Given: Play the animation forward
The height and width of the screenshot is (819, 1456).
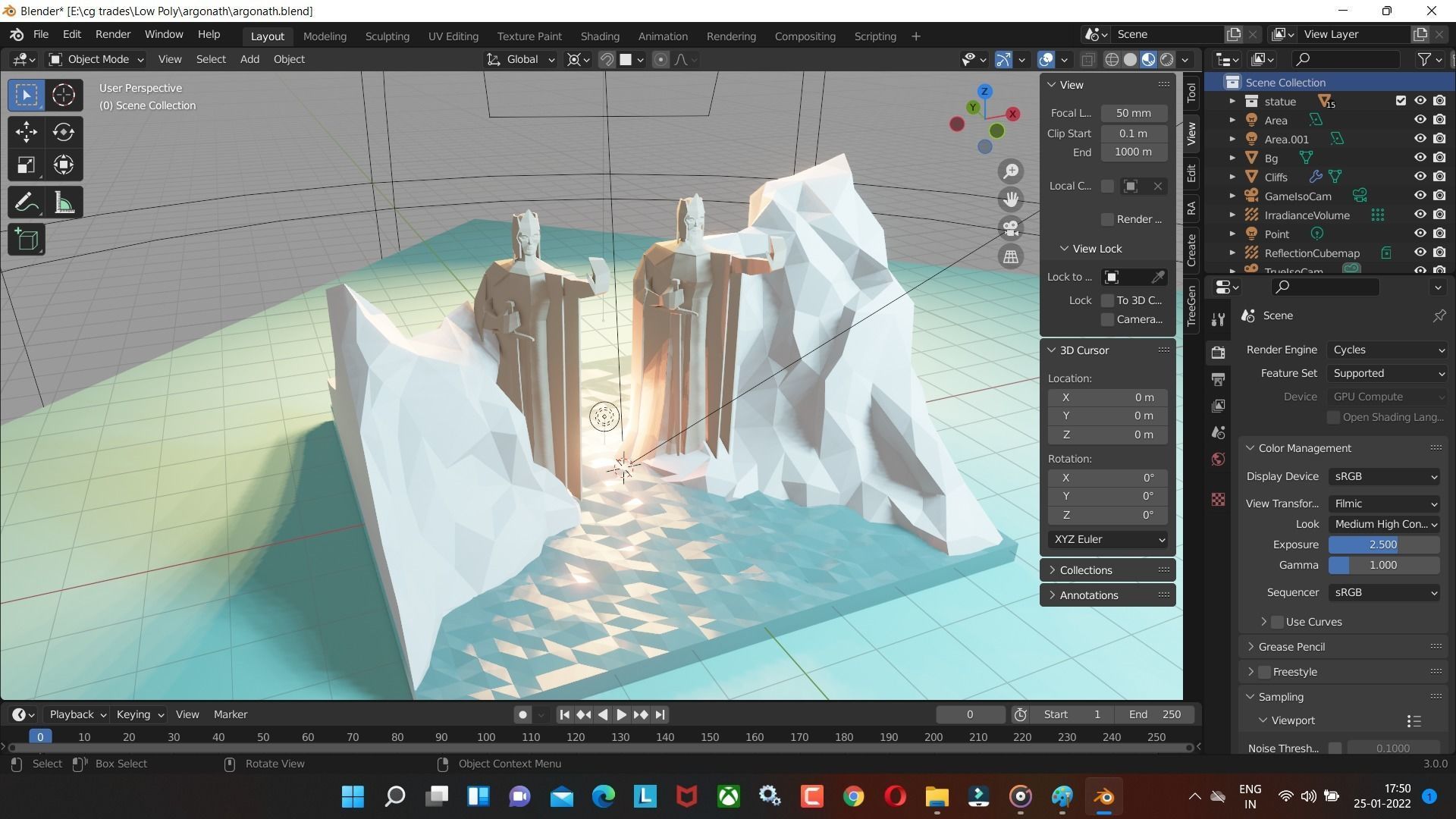Looking at the screenshot, I should coord(621,714).
